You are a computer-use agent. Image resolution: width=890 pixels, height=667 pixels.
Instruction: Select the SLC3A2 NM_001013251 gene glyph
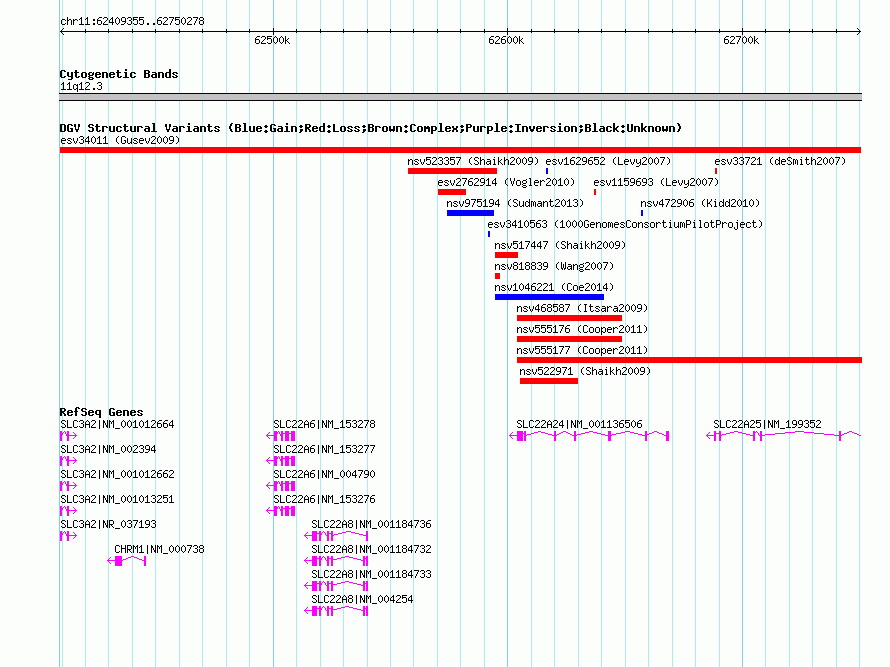pos(68,511)
